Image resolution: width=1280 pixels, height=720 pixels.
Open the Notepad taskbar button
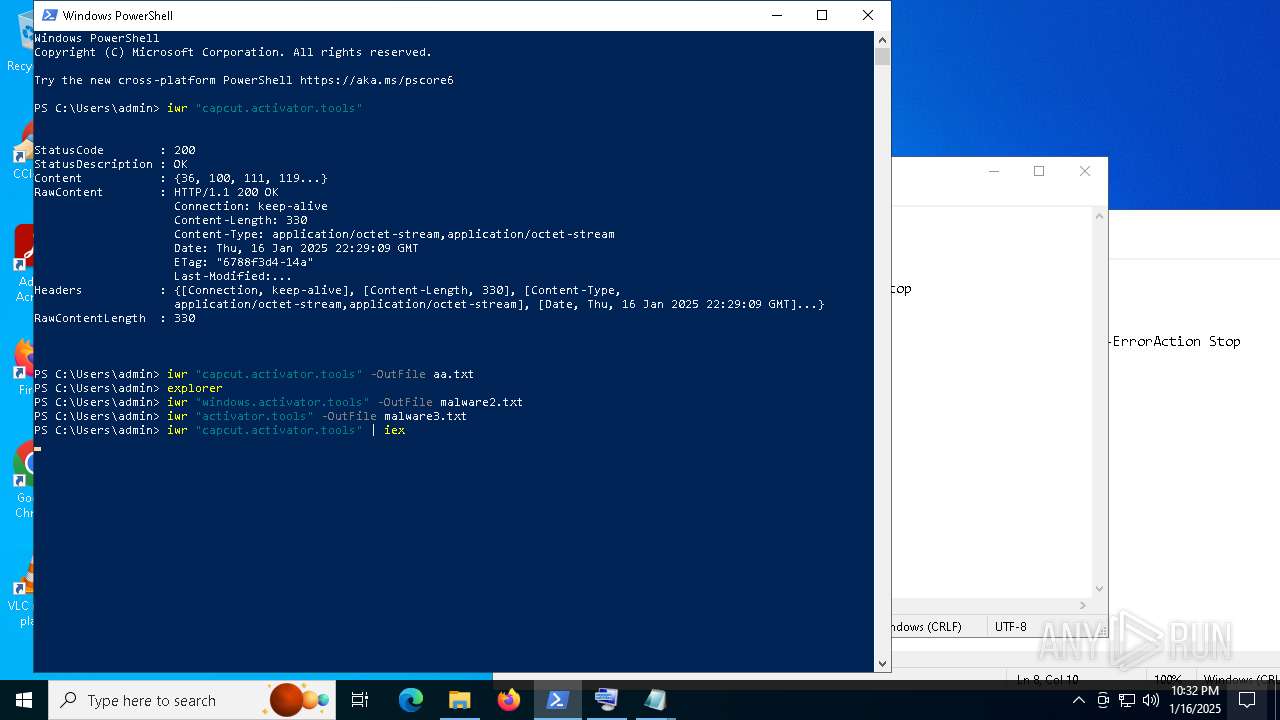(x=655, y=700)
